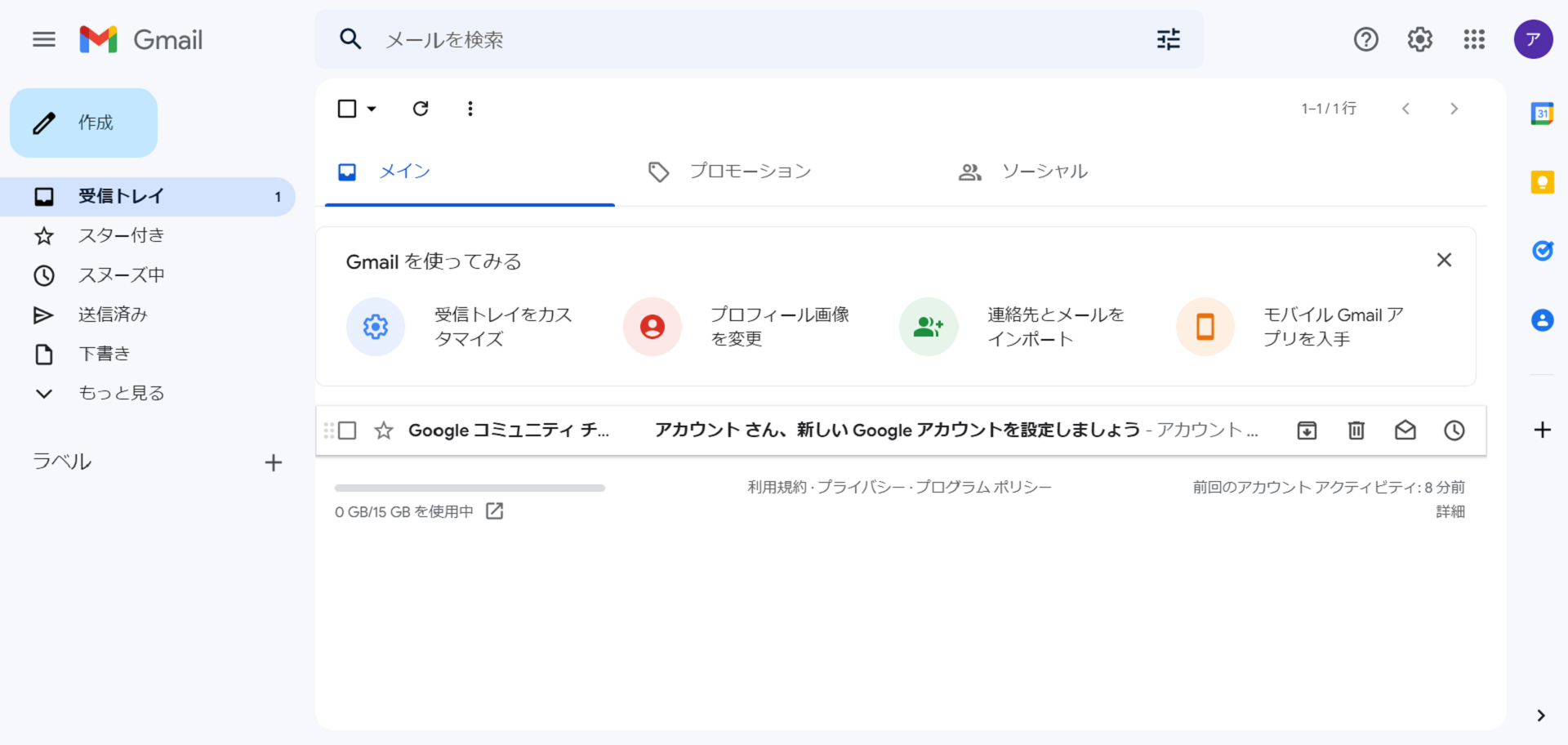Open Google Tasks side panel icon

pyautogui.click(x=1542, y=251)
